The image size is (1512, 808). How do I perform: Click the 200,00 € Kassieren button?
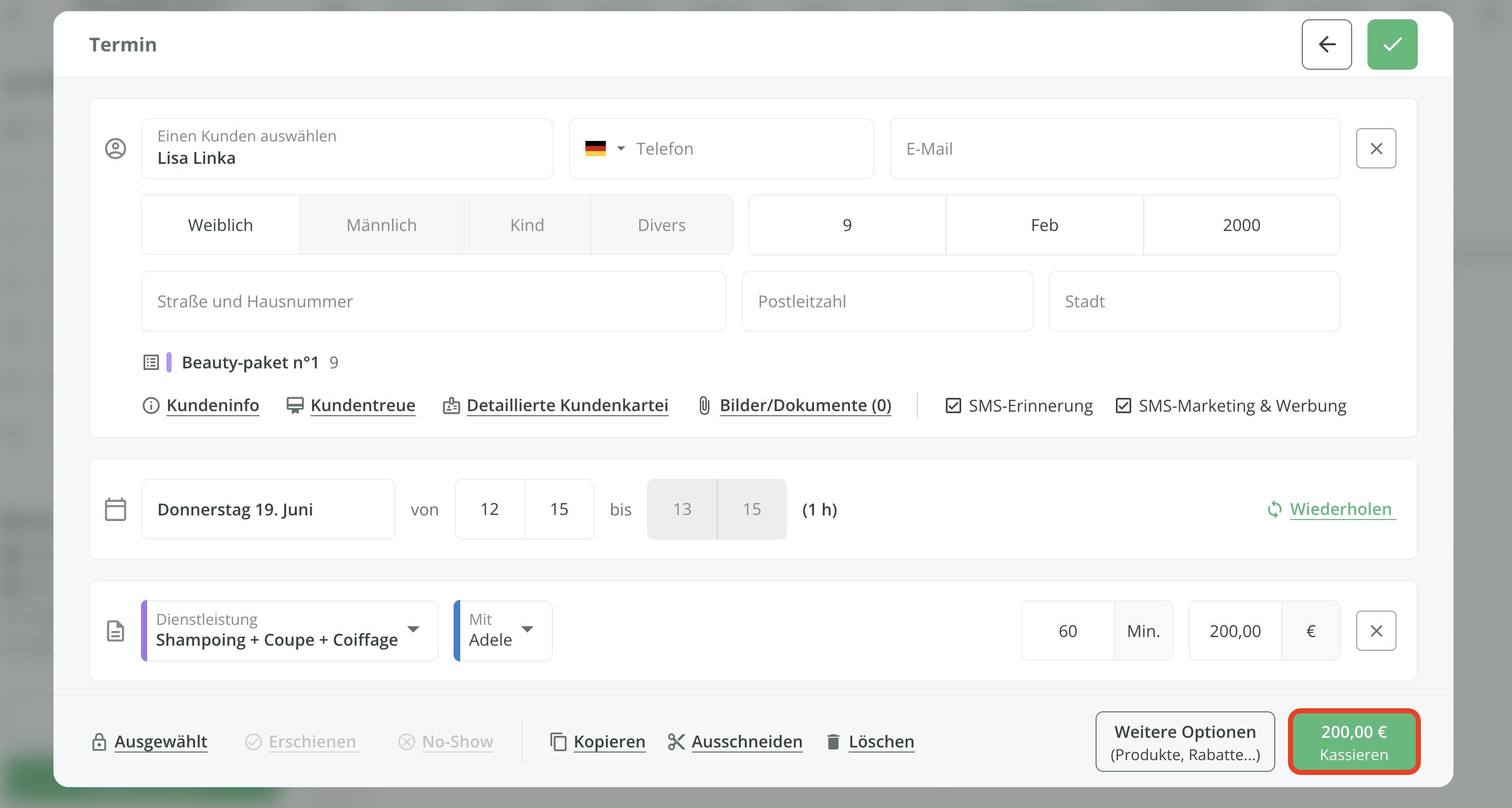(x=1354, y=742)
